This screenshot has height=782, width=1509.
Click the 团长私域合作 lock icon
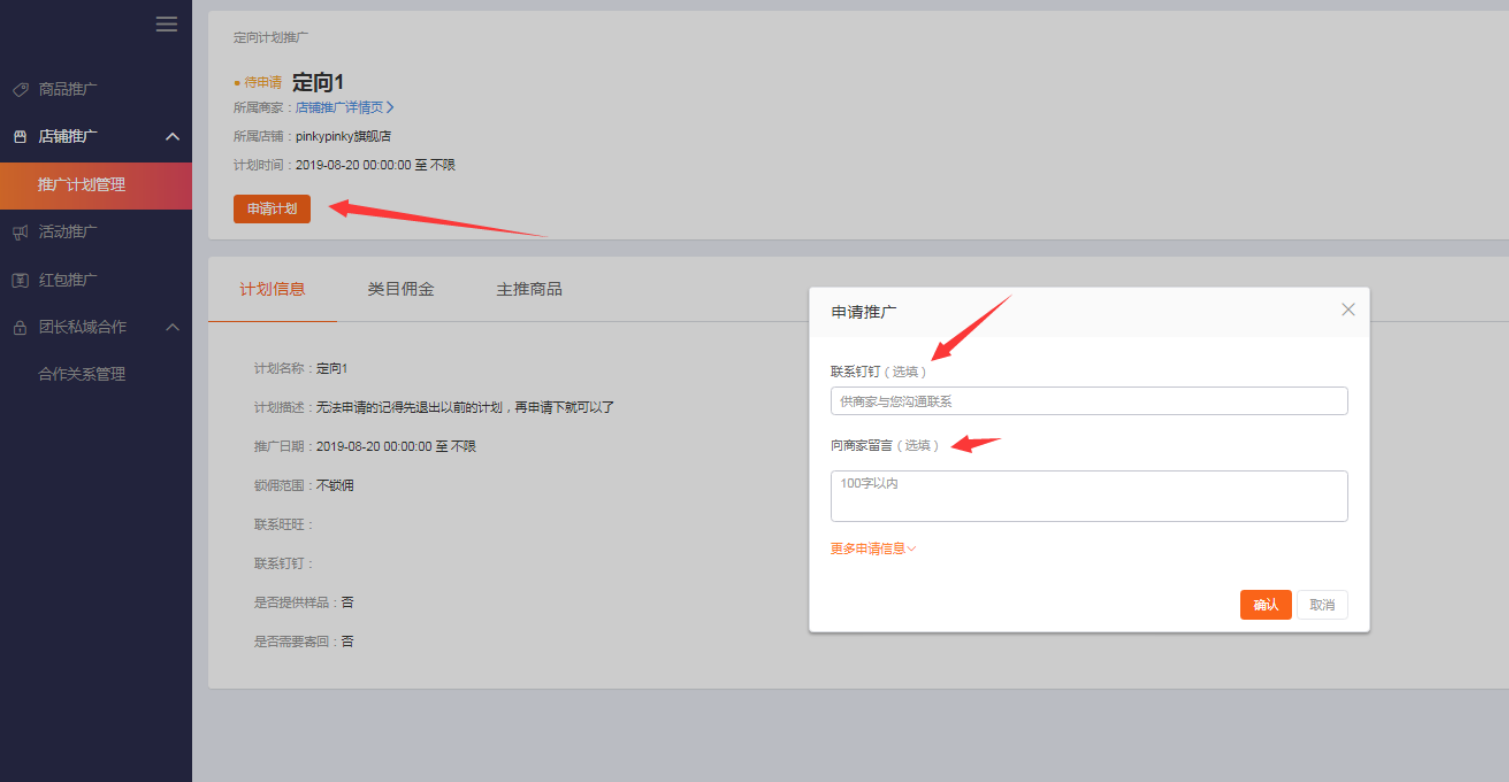(20, 328)
